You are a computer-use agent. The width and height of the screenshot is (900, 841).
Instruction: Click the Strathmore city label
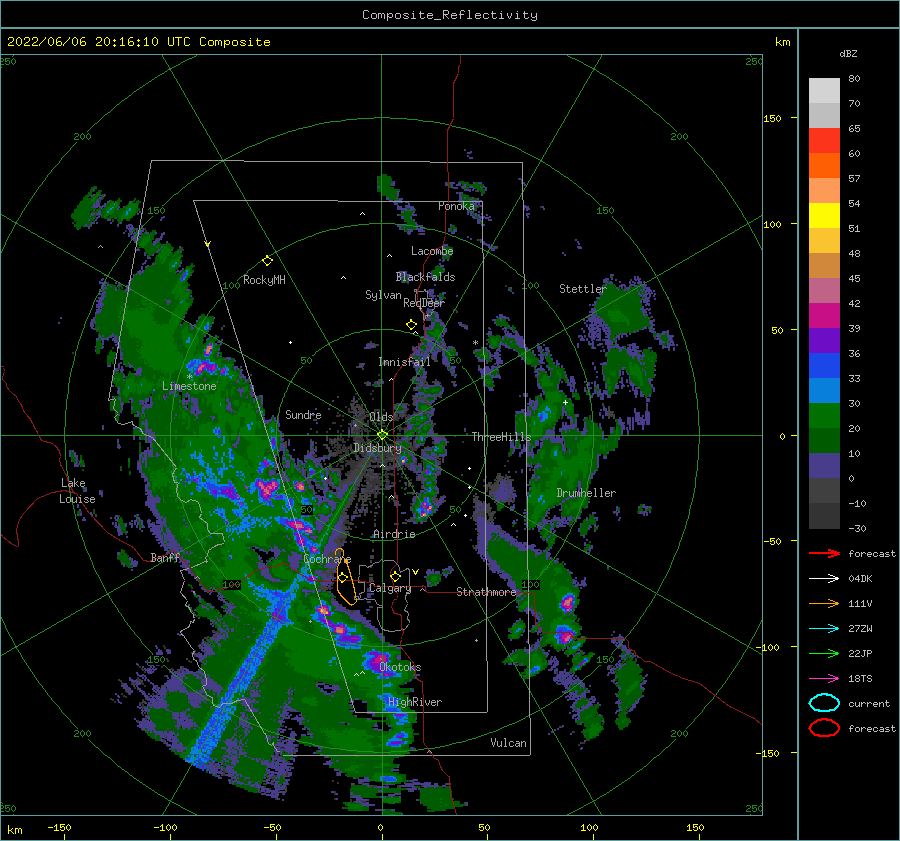point(486,592)
